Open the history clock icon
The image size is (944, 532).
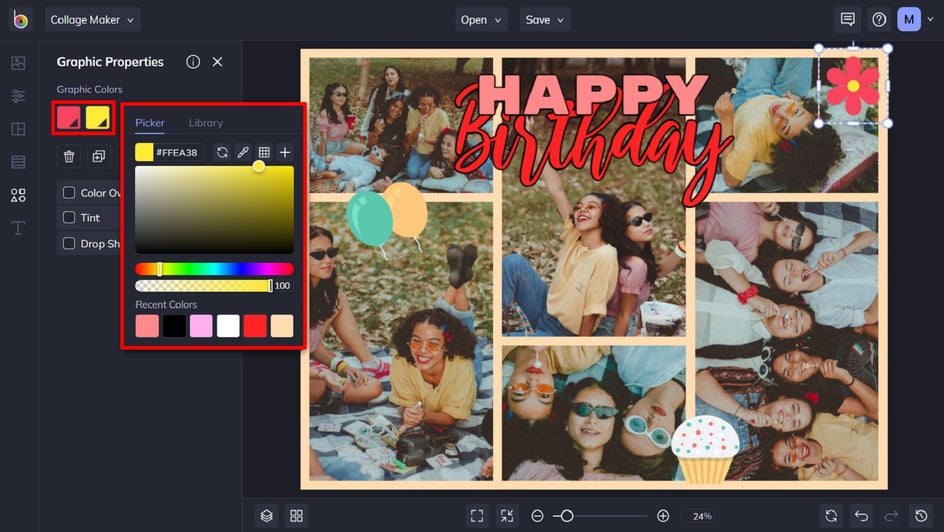pos(921,516)
